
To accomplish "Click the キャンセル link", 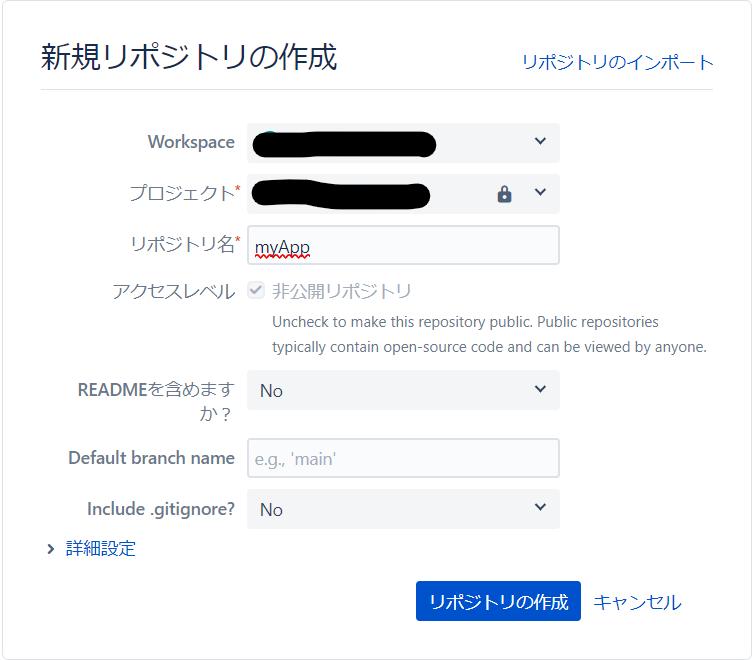I will (637, 602).
